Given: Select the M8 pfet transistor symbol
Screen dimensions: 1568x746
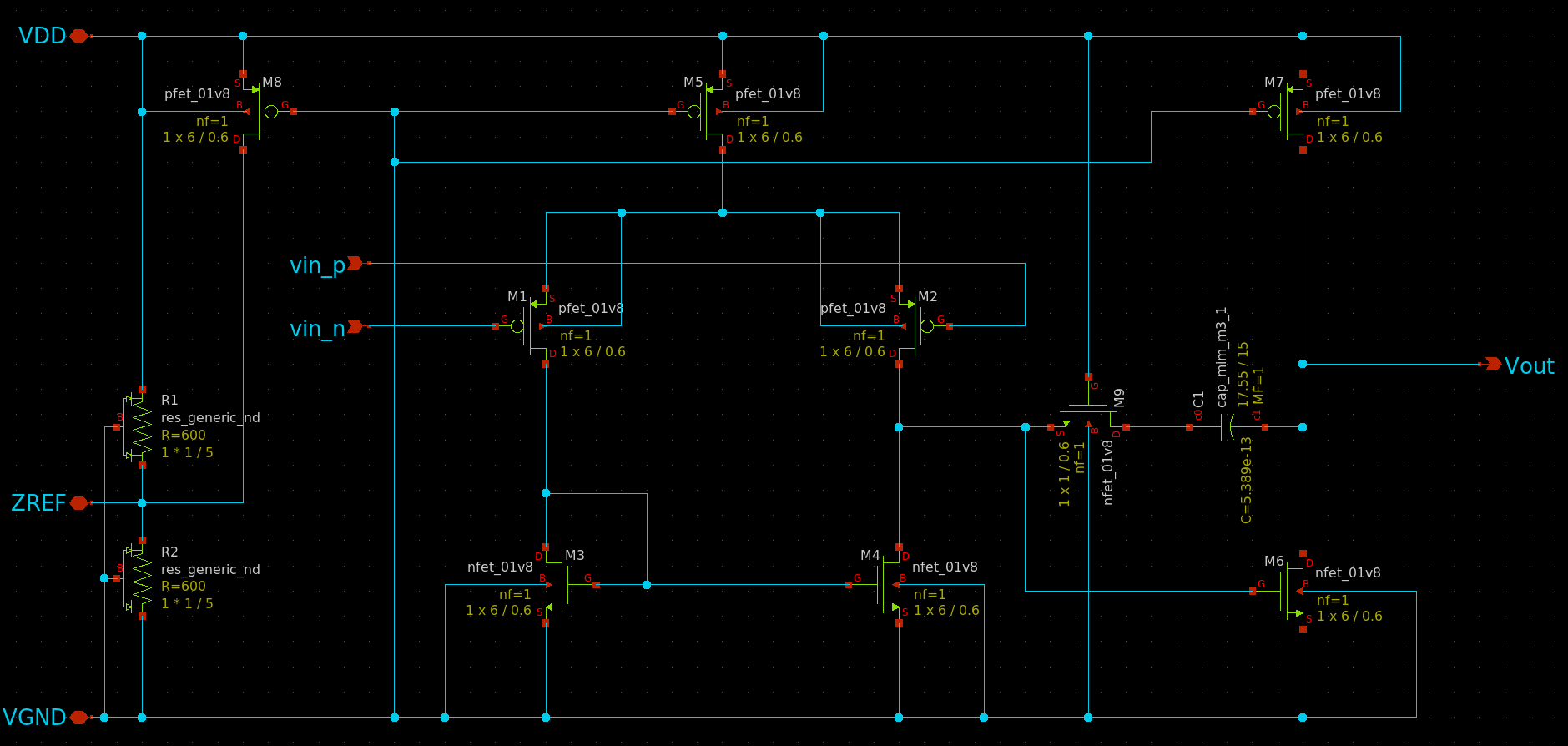Looking at the screenshot, I should click(x=267, y=112).
